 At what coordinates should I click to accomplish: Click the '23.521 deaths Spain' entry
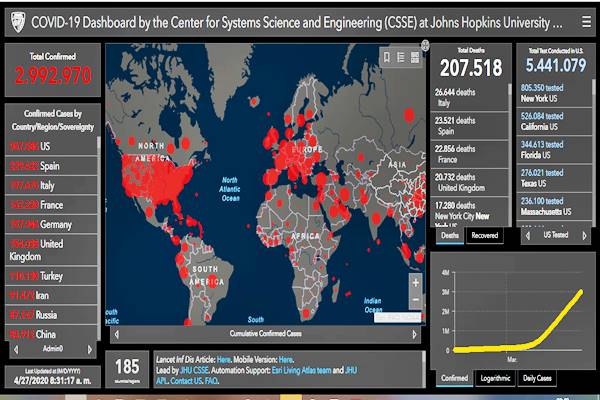point(469,126)
